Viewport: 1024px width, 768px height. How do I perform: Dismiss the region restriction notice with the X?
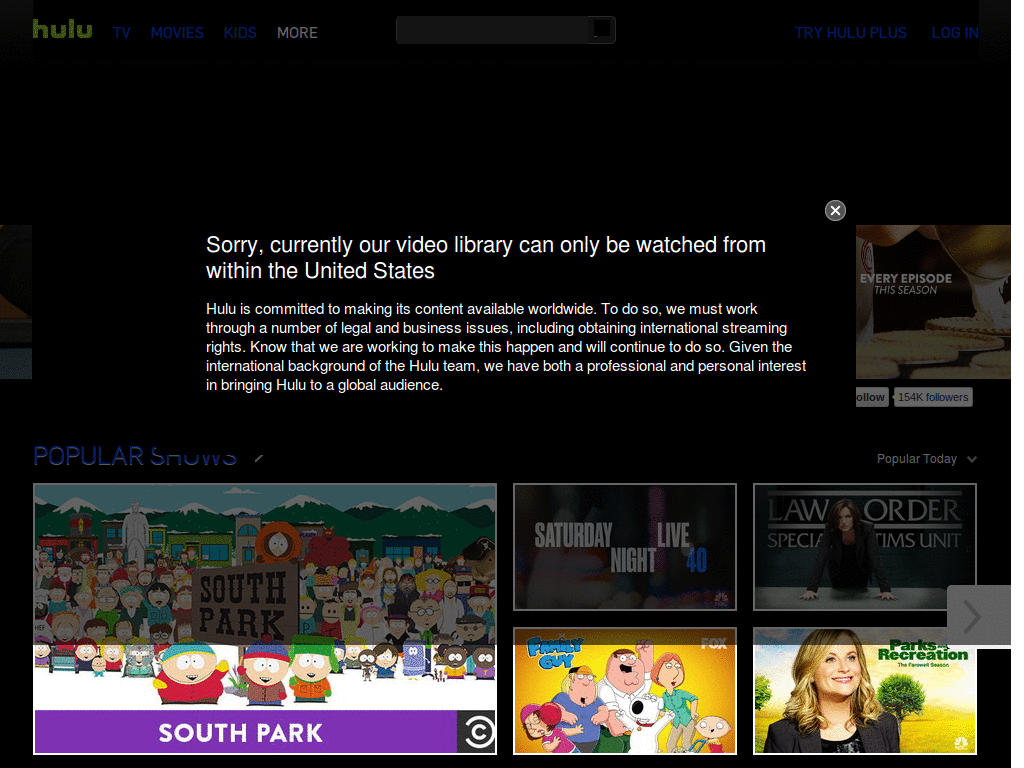835,210
